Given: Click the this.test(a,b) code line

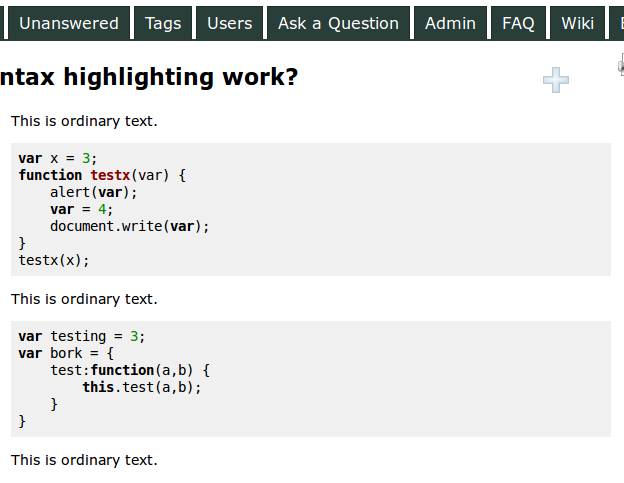Looking at the screenshot, I should pos(142,387).
